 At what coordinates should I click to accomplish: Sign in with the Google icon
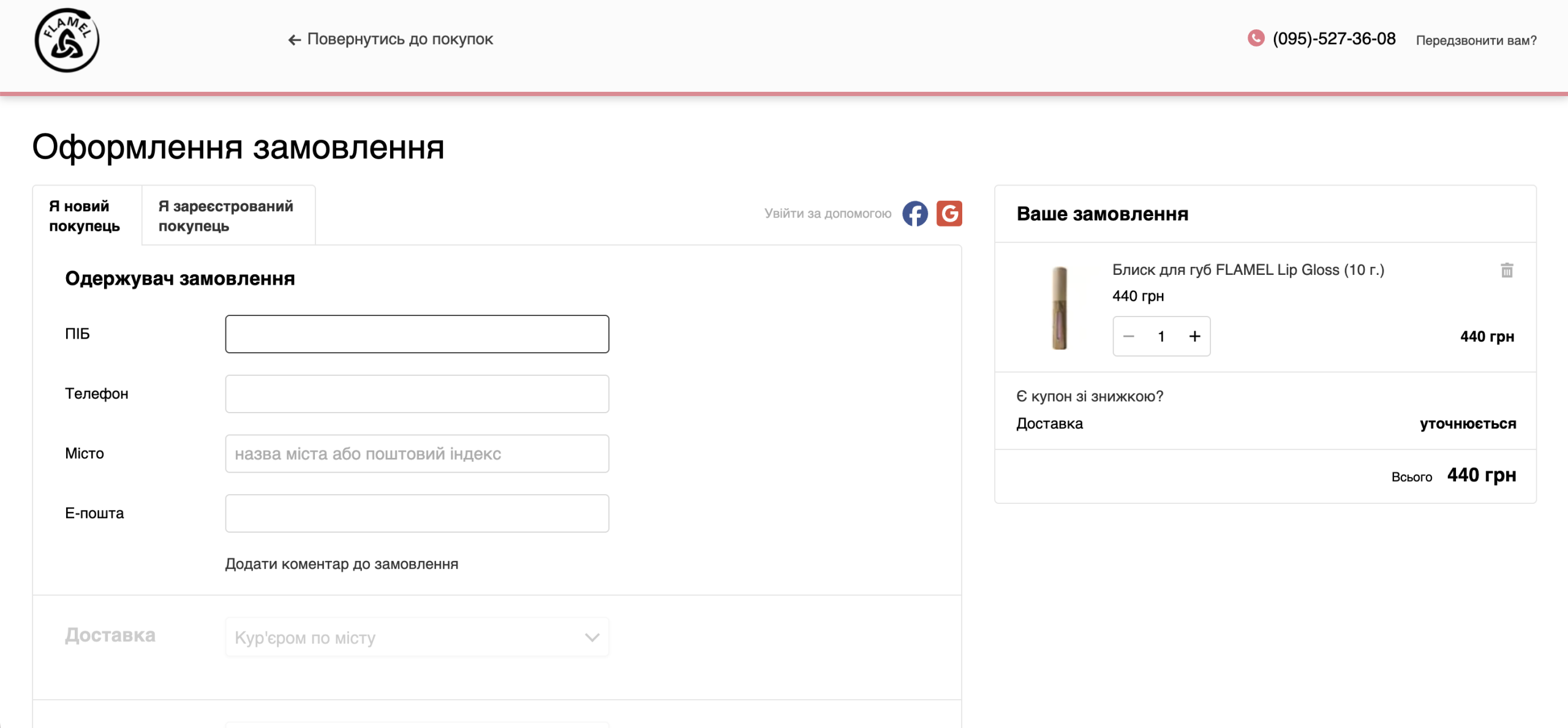(x=949, y=214)
